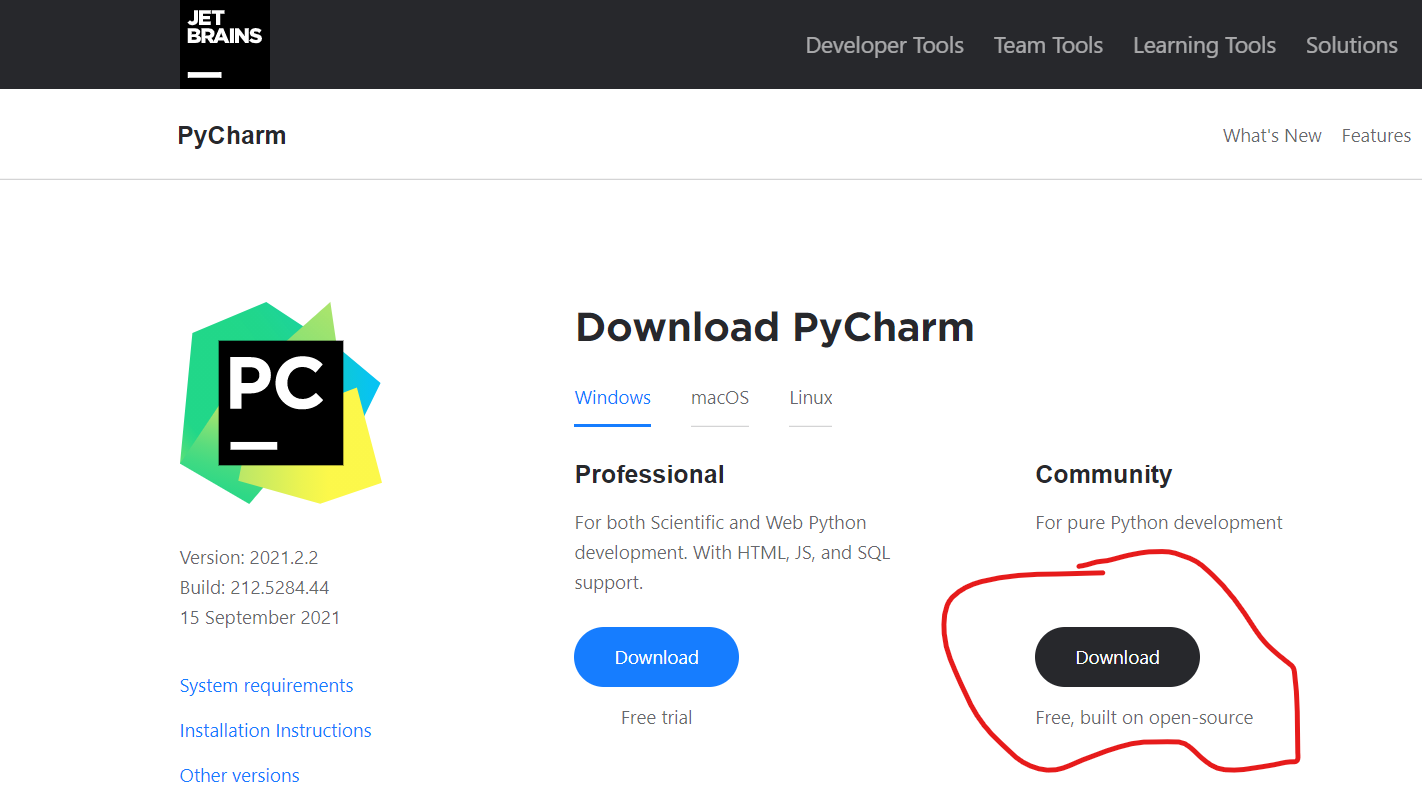The height and width of the screenshot is (792, 1422).
Task: Download the PyCharm Professional edition
Action: click(656, 657)
